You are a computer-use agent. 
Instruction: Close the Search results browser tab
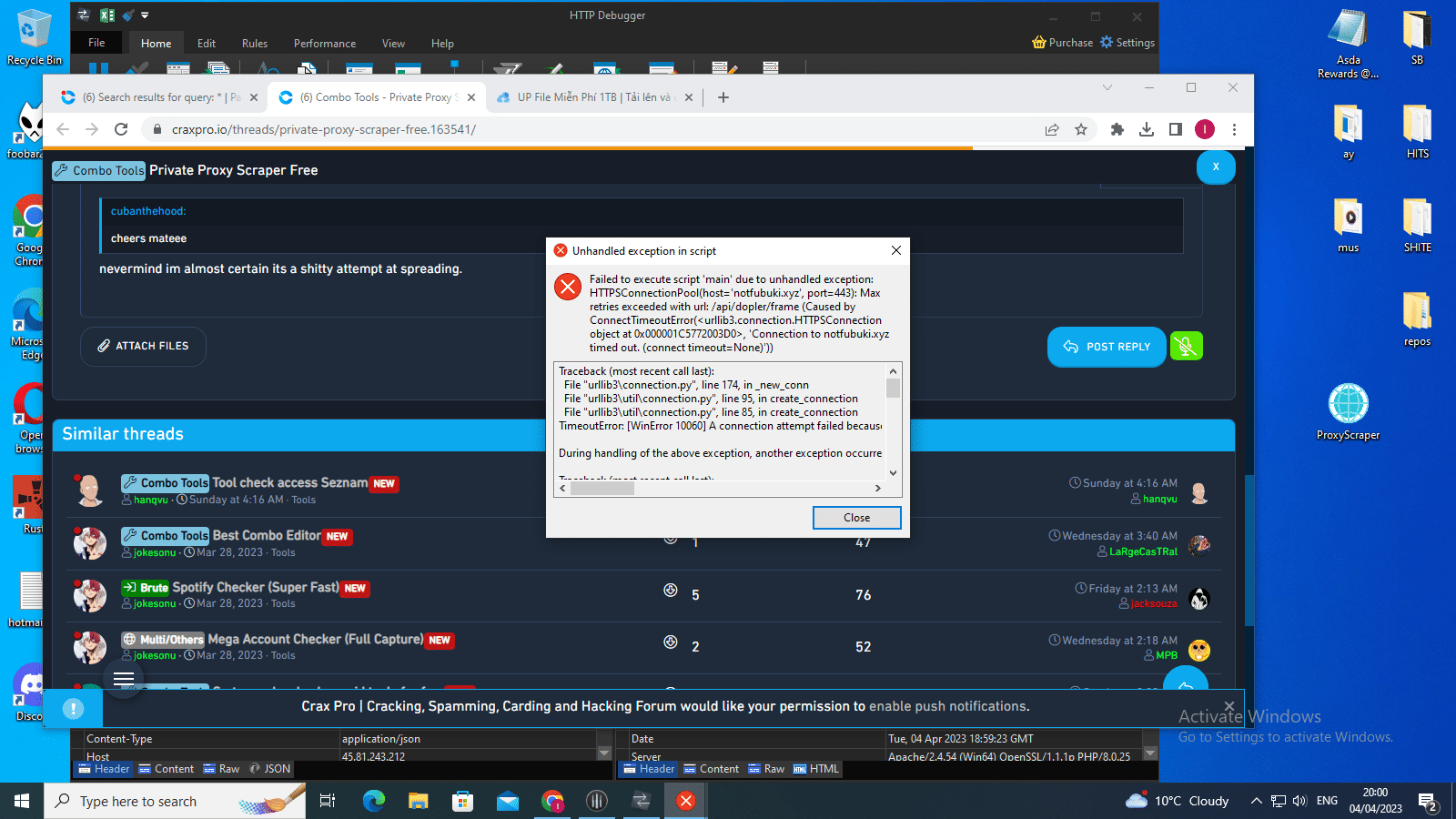click(x=254, y=97)
